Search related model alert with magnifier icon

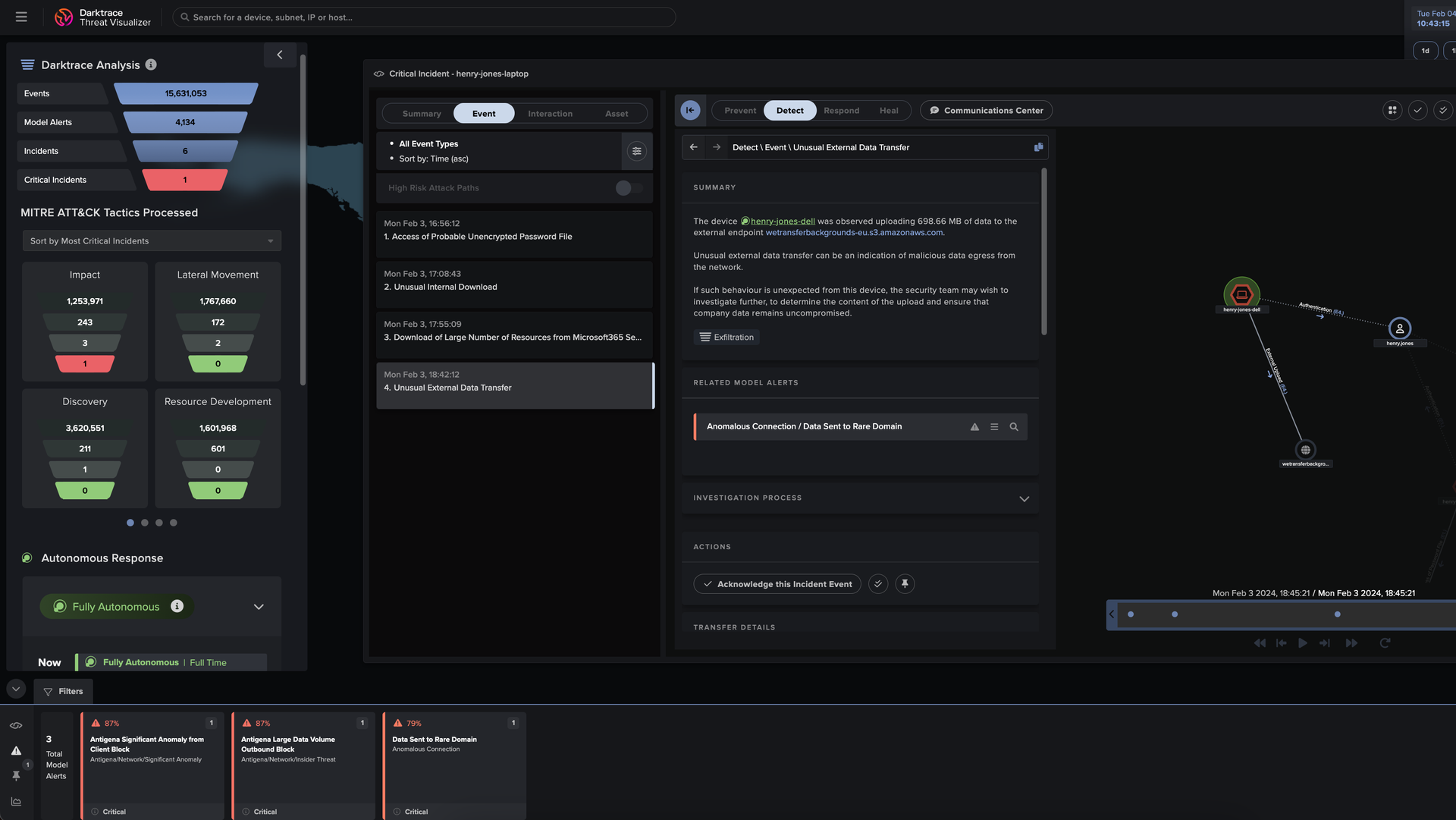pyautogui.click(x=1014, y=427)
